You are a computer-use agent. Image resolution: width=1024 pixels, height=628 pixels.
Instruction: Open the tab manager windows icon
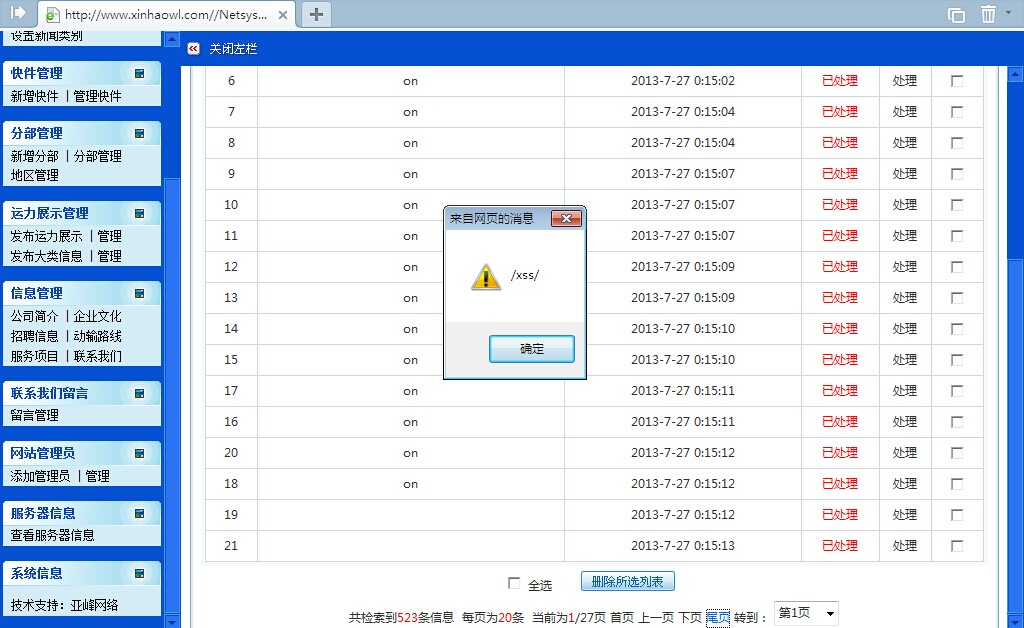956,14
